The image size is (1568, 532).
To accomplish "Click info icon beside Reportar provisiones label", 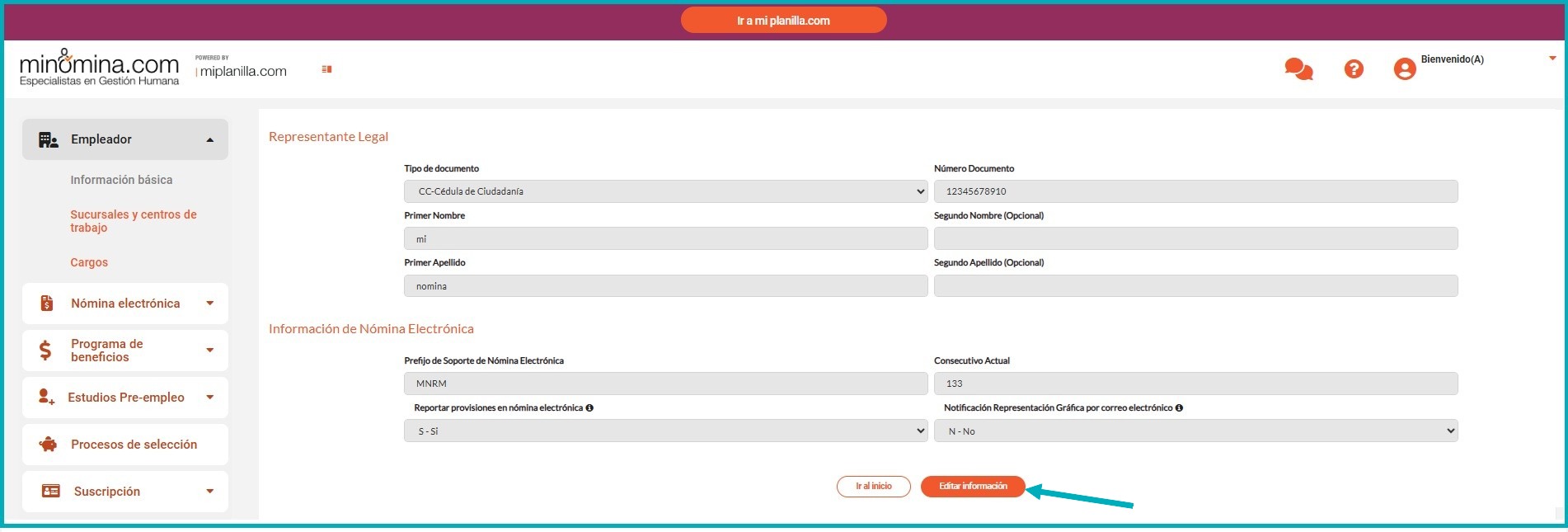I will point(589,408).
